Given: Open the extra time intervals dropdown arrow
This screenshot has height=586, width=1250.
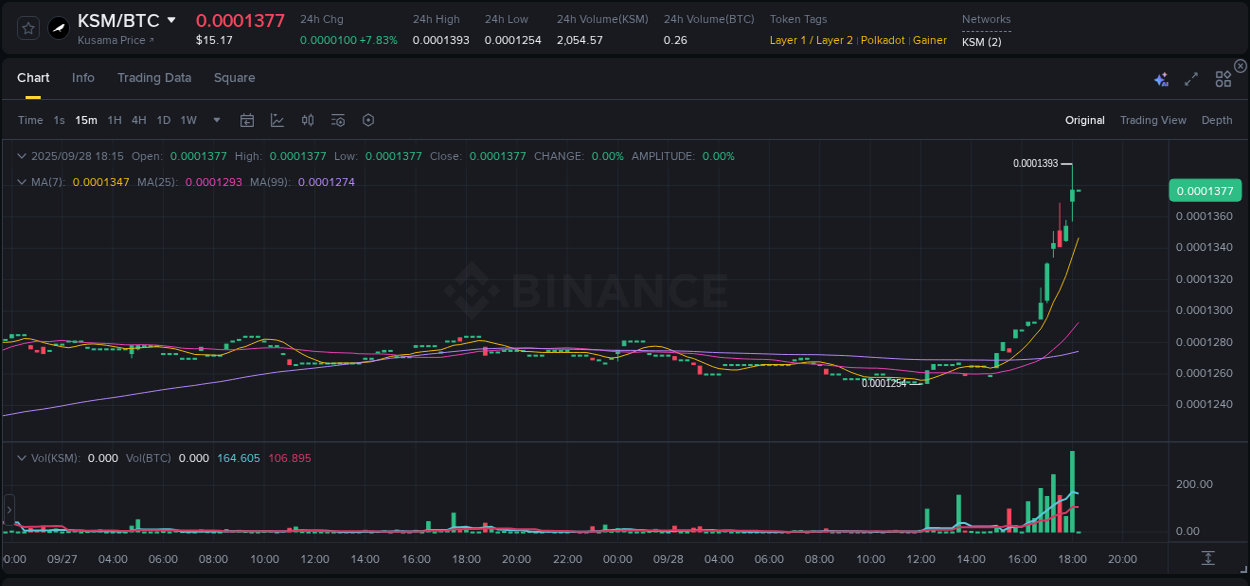Looking at the screenshot, I should [x=215, y=120].
